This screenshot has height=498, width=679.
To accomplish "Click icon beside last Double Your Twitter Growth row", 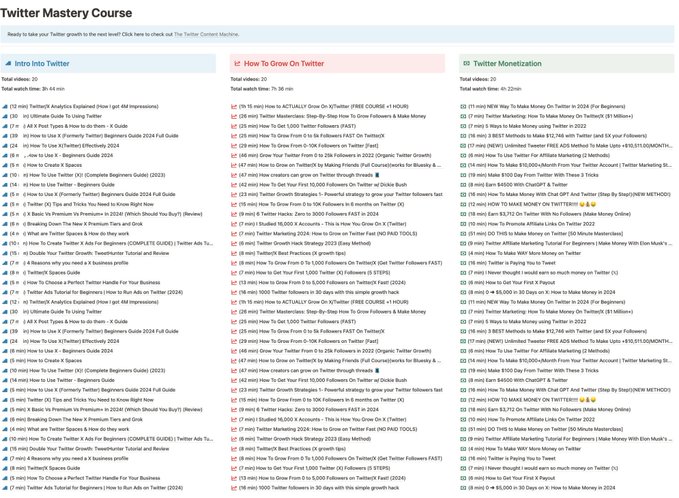I will [x=5, y=449].
